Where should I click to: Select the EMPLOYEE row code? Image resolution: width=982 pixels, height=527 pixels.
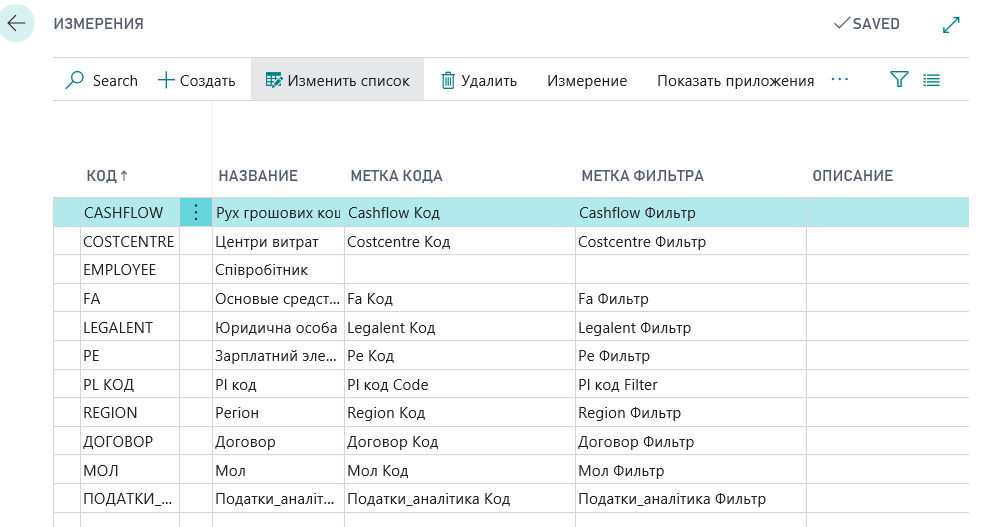120,270
